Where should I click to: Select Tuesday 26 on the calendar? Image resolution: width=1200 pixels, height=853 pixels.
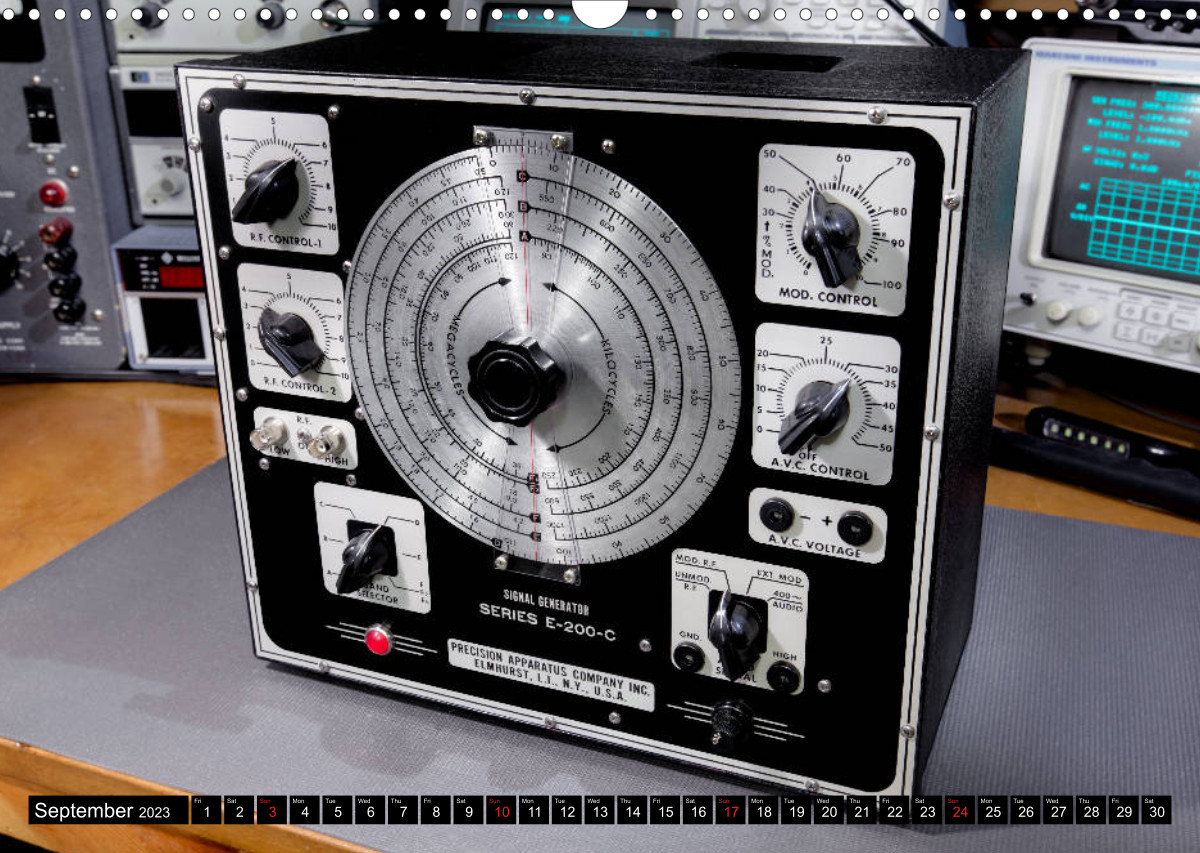(x=1026, y=811)
